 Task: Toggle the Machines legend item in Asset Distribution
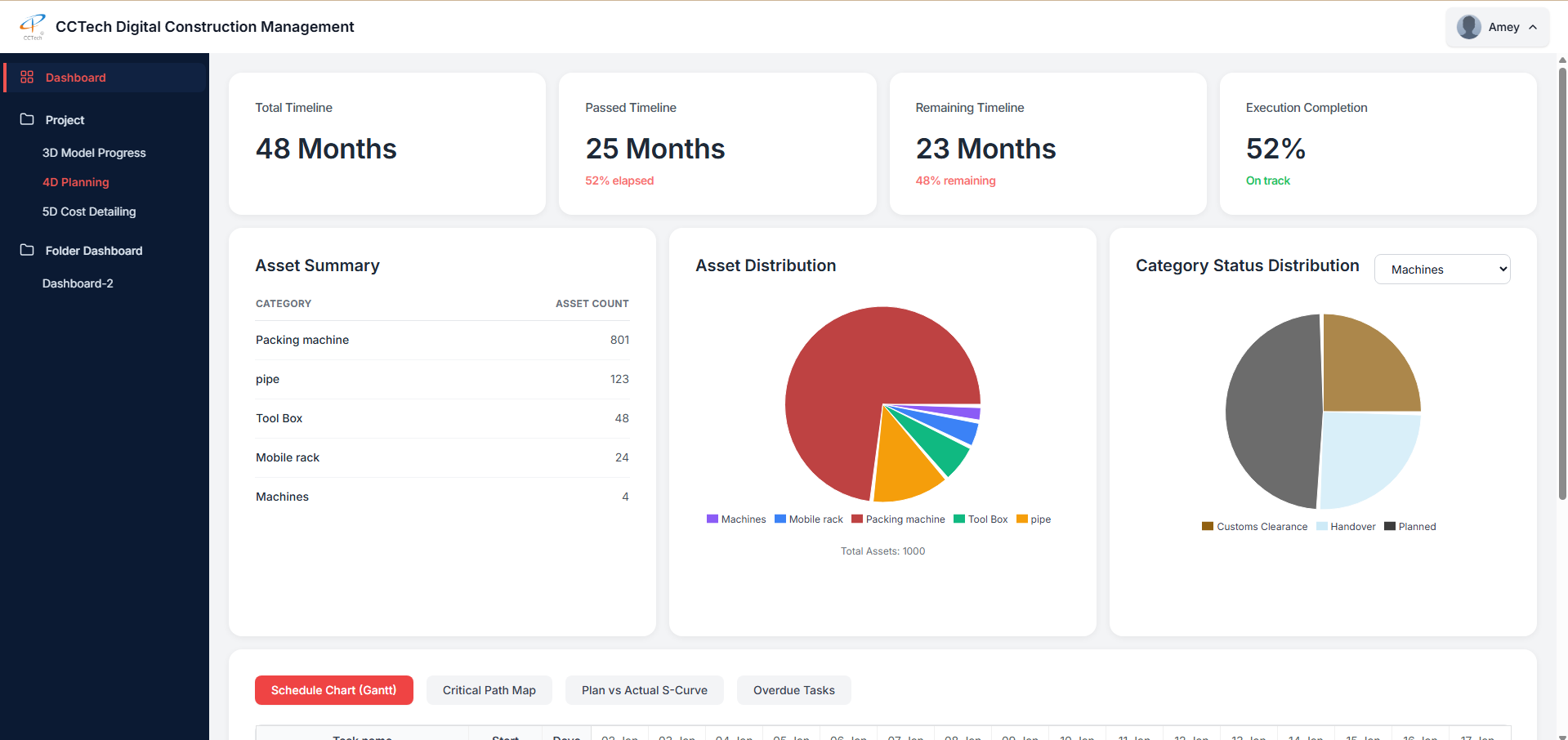tap(735, 519)
